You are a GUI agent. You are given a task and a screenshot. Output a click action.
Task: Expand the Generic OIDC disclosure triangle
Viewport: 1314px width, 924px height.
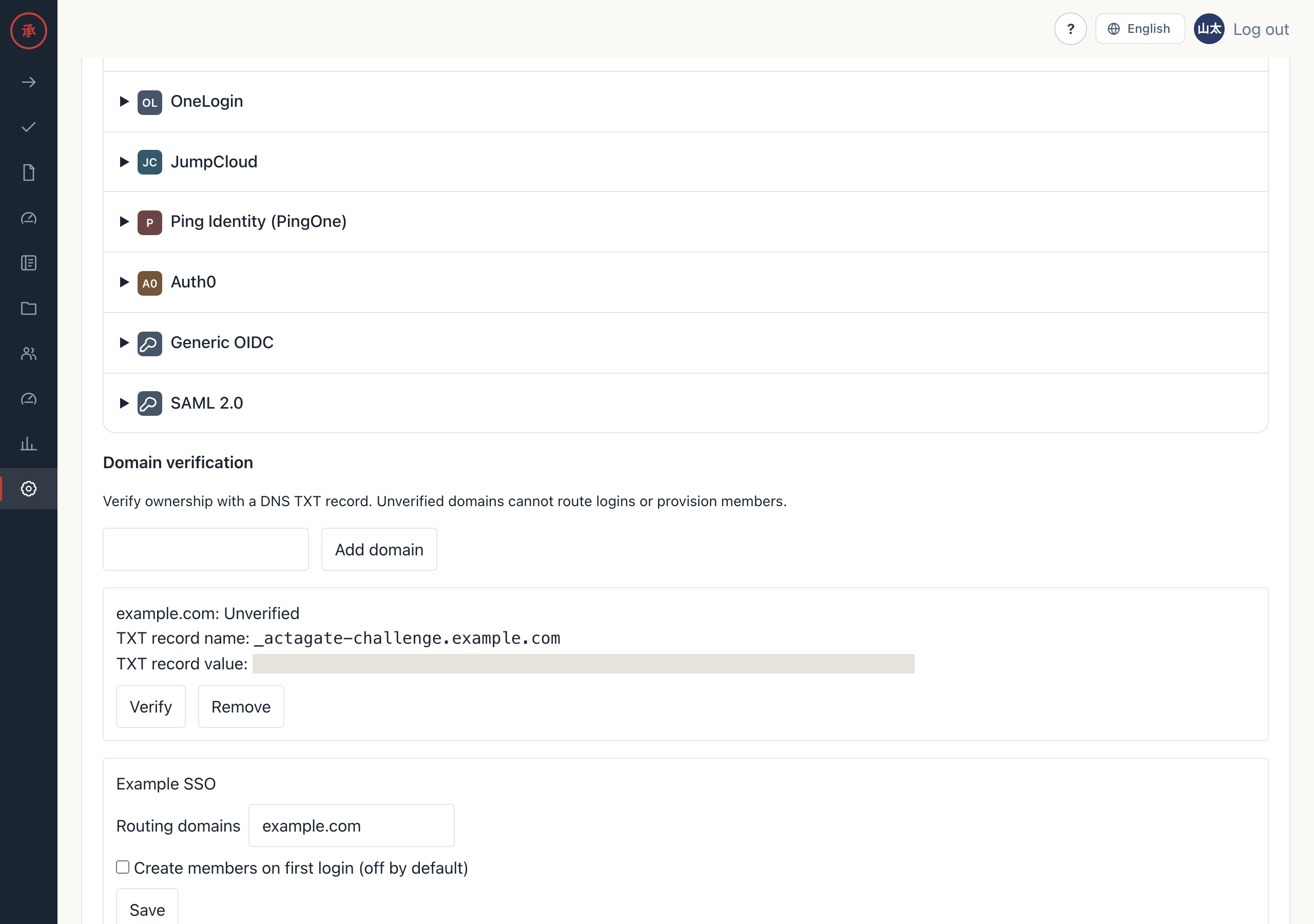point(124,343)
